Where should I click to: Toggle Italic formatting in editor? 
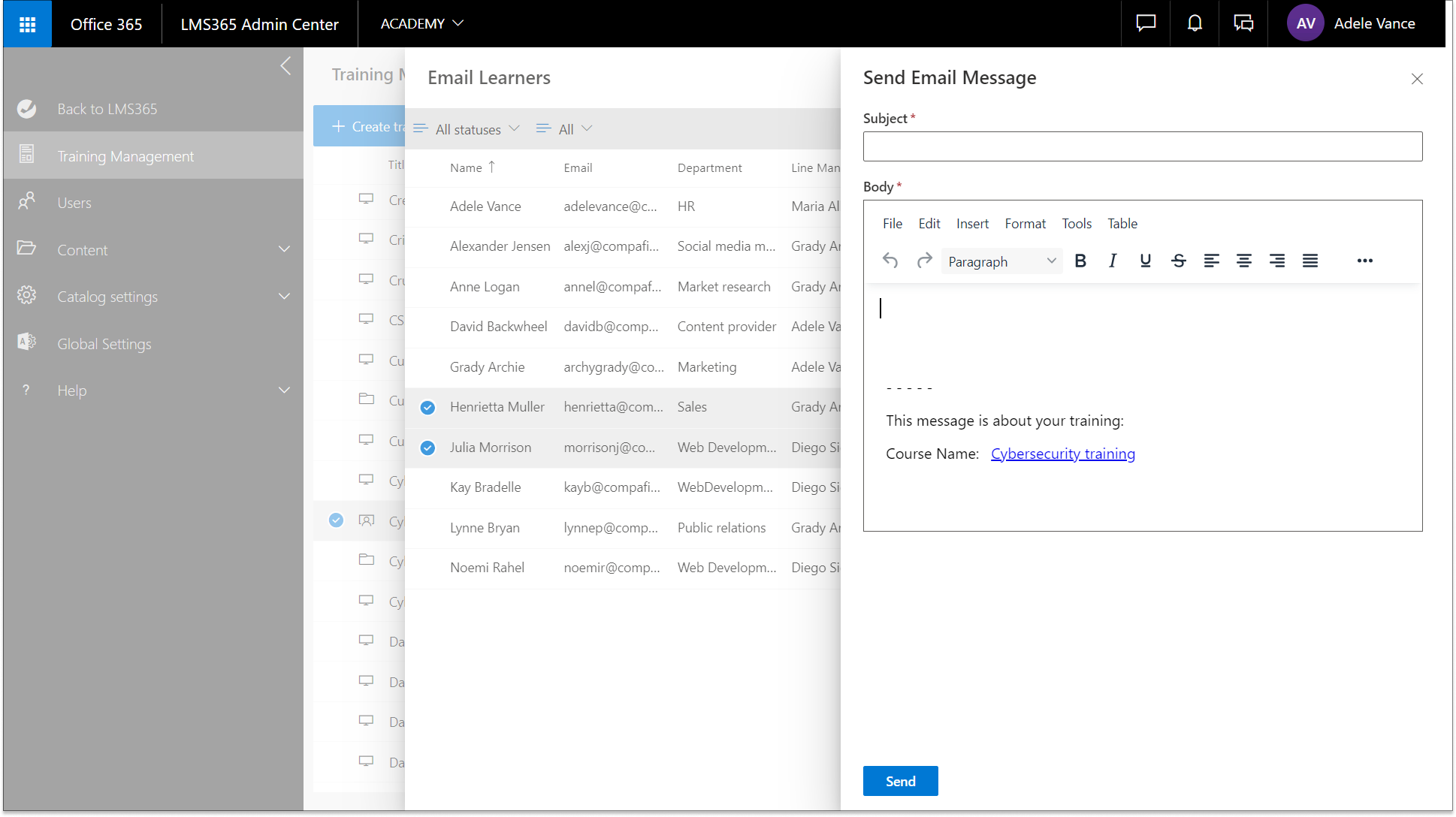(1113, 261)
